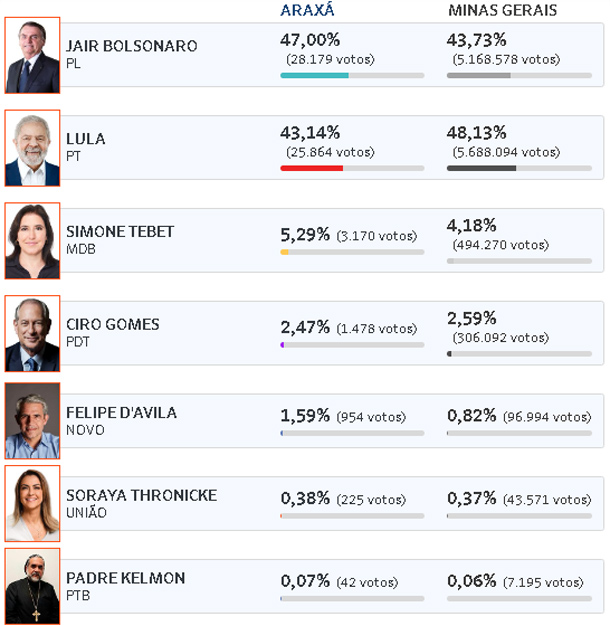Click the PADRE KELMON name

[125, 578]
